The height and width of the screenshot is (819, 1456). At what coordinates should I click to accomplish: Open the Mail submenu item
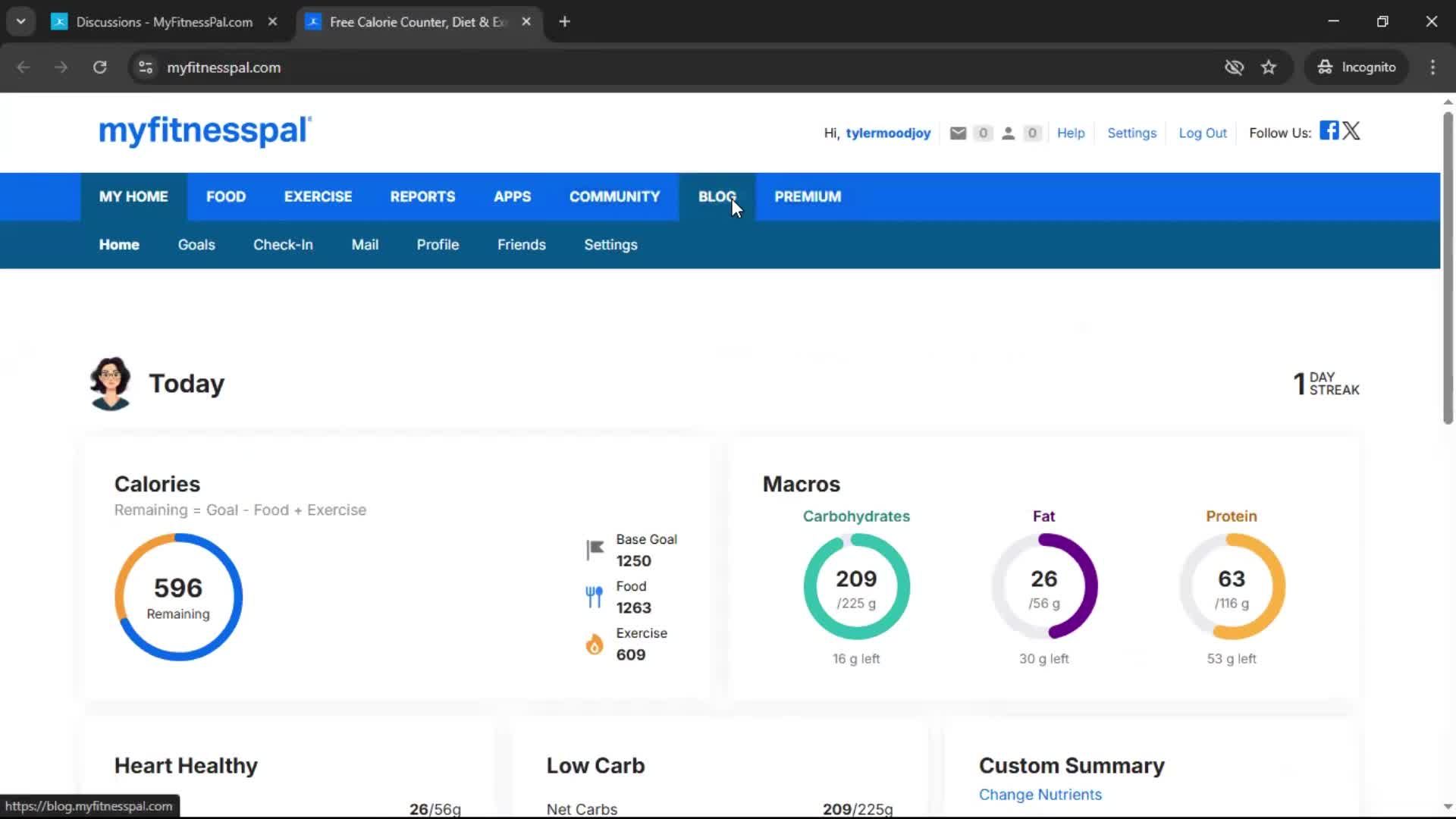pyautogui.click(x=365, y=245)
